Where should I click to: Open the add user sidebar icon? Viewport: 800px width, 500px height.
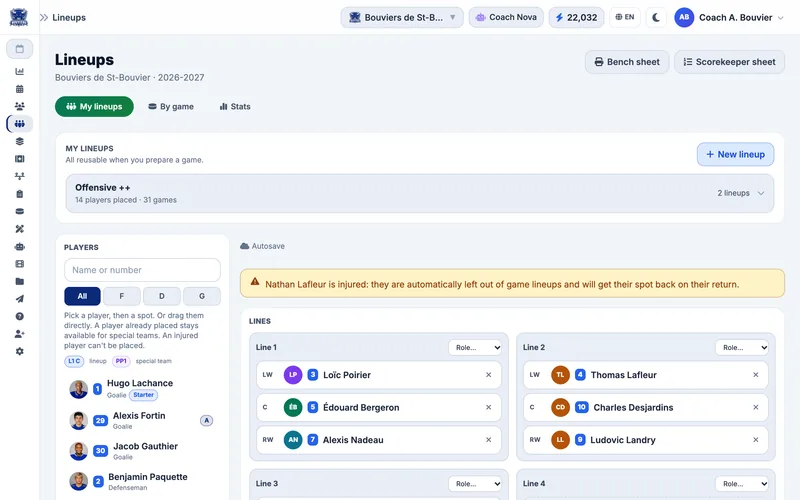coord(19,334)
